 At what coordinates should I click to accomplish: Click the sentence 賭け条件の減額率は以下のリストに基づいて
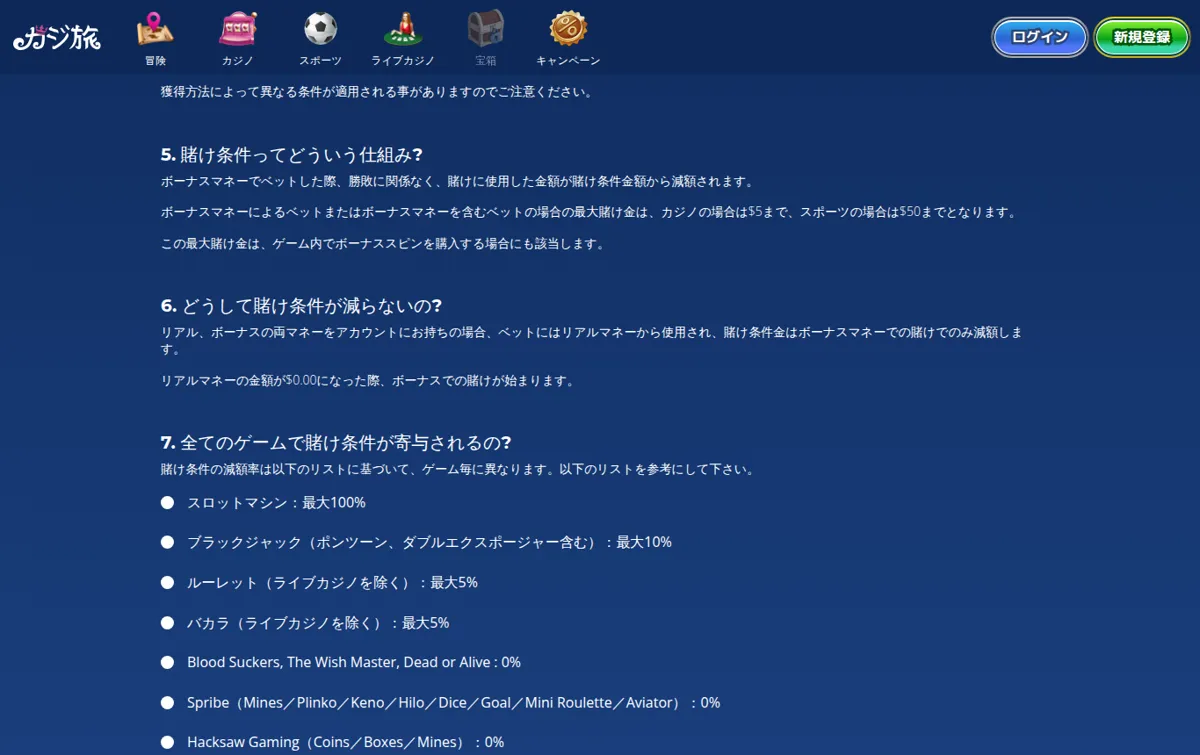tap(457, 469)
